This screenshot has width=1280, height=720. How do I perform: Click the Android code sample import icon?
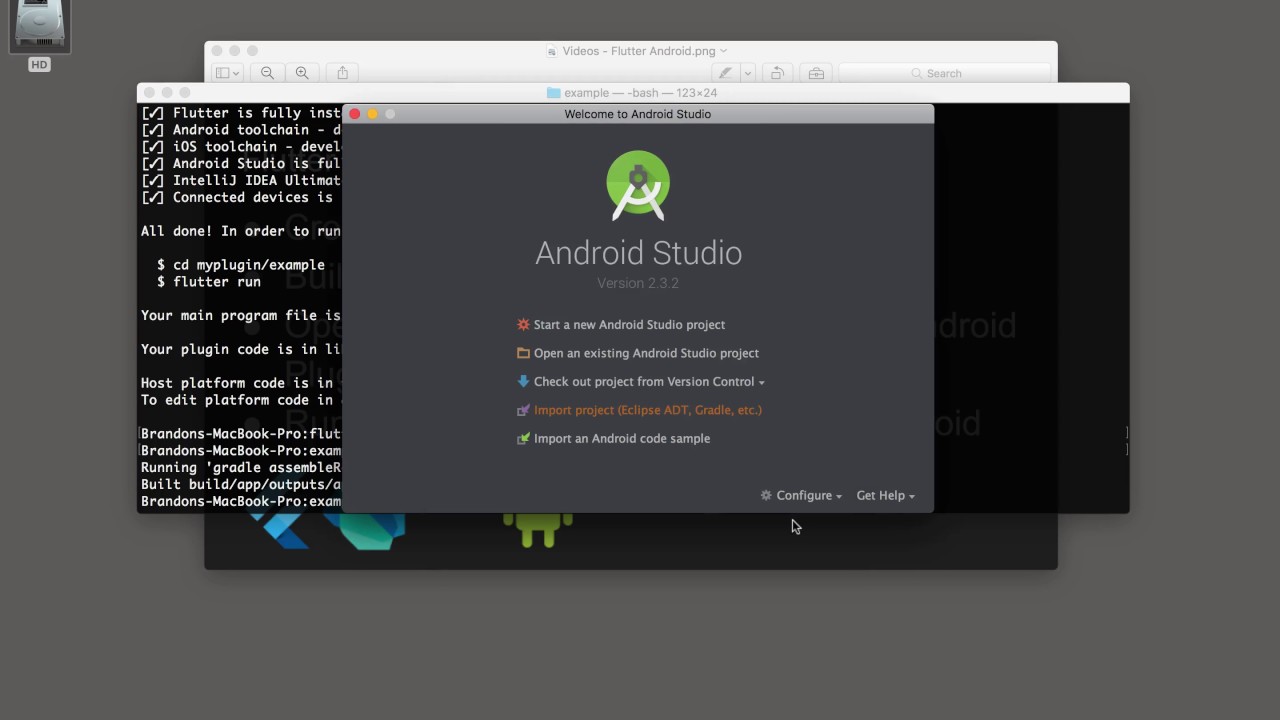(x=523, y=438)
